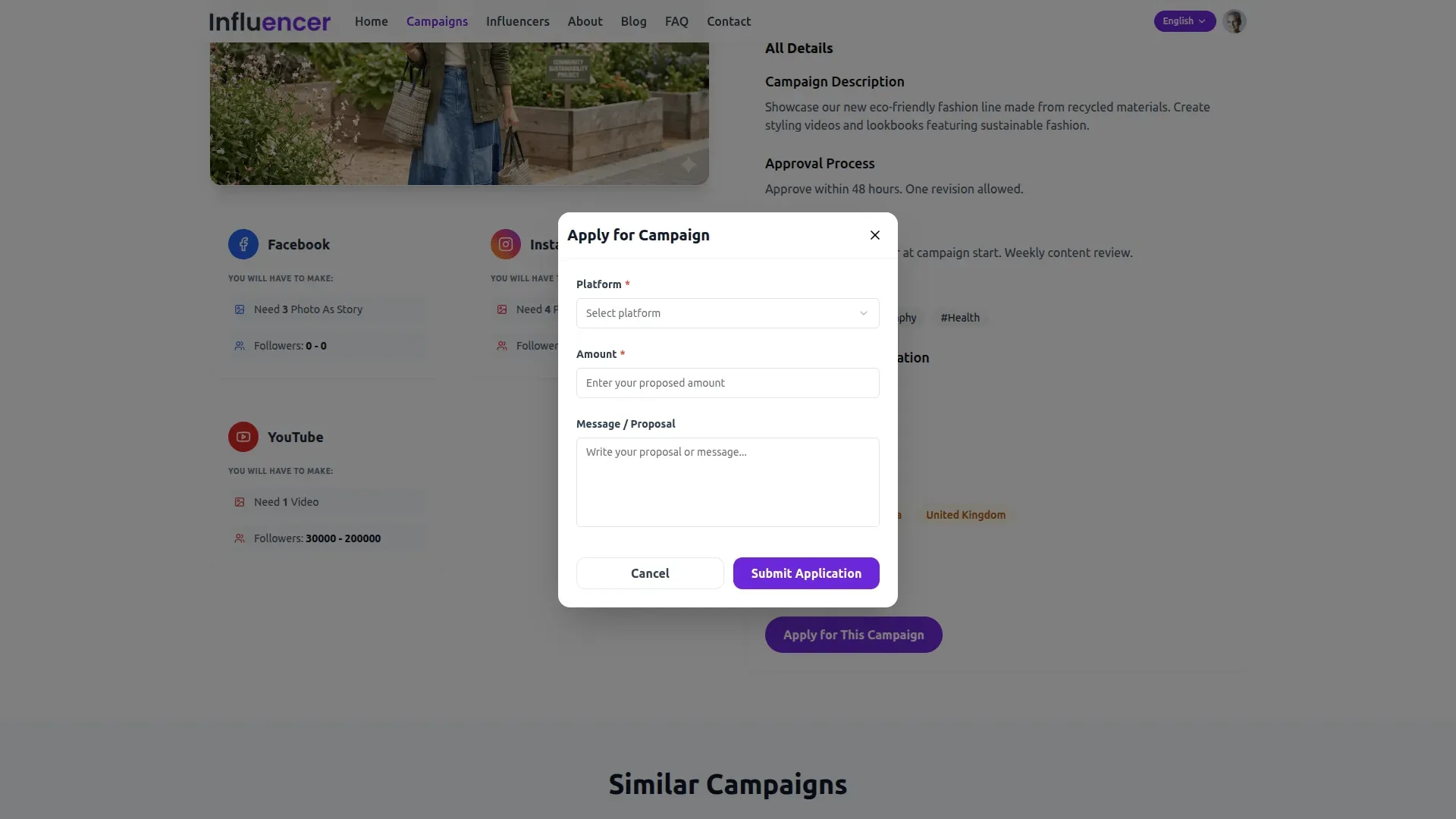The image size is (1456, 819).
Task: Go to the FAQ navigation tab
Action: [676, 21]
